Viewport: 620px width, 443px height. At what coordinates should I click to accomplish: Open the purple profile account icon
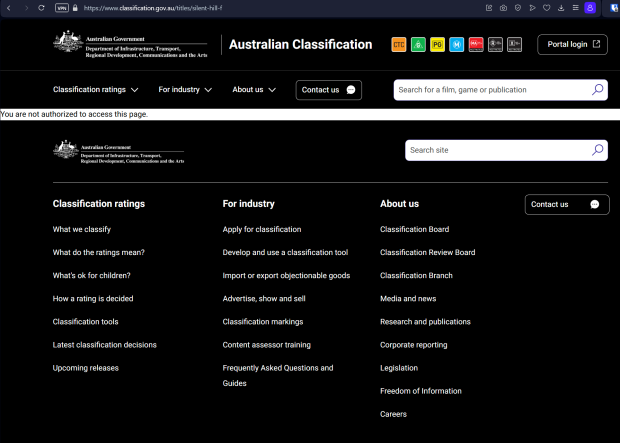[590, 8]
